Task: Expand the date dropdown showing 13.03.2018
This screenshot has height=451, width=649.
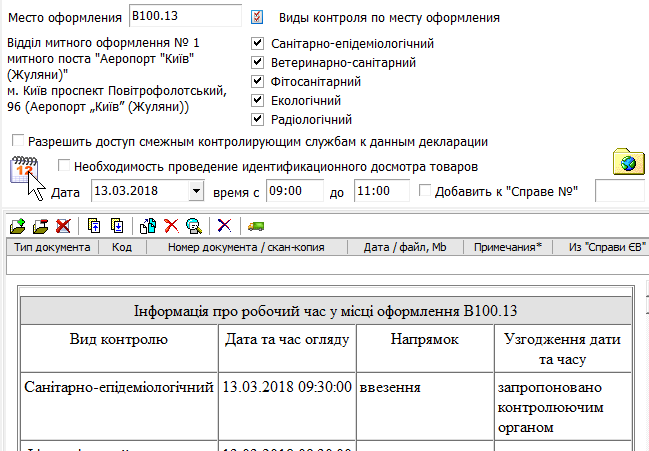Action: [194, 191]
